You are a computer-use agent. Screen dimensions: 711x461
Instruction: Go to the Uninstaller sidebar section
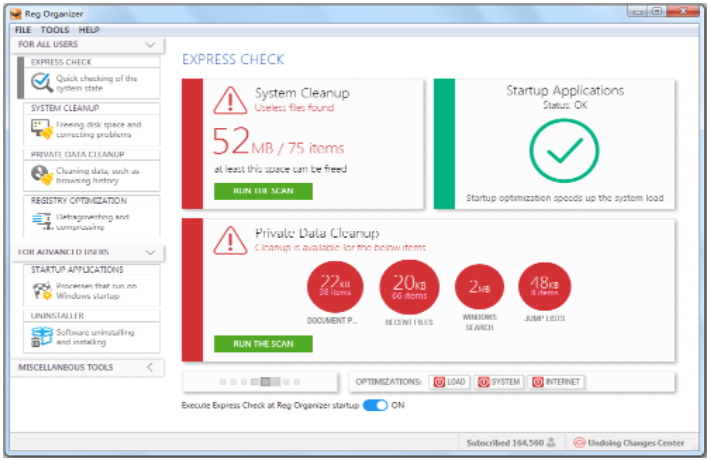[x=92, y=331]
